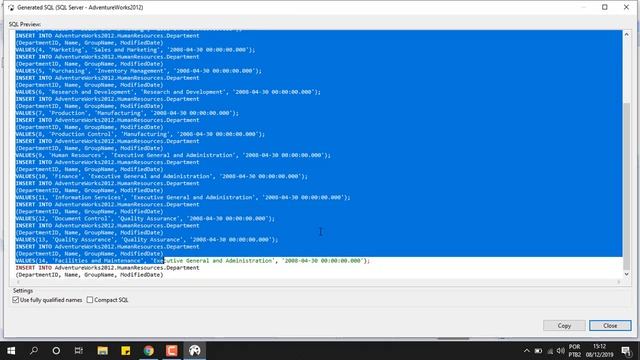Open Cortana circle icon on taskbar
The height and width of the screenshot is (360, 640).
click(56, 351)
